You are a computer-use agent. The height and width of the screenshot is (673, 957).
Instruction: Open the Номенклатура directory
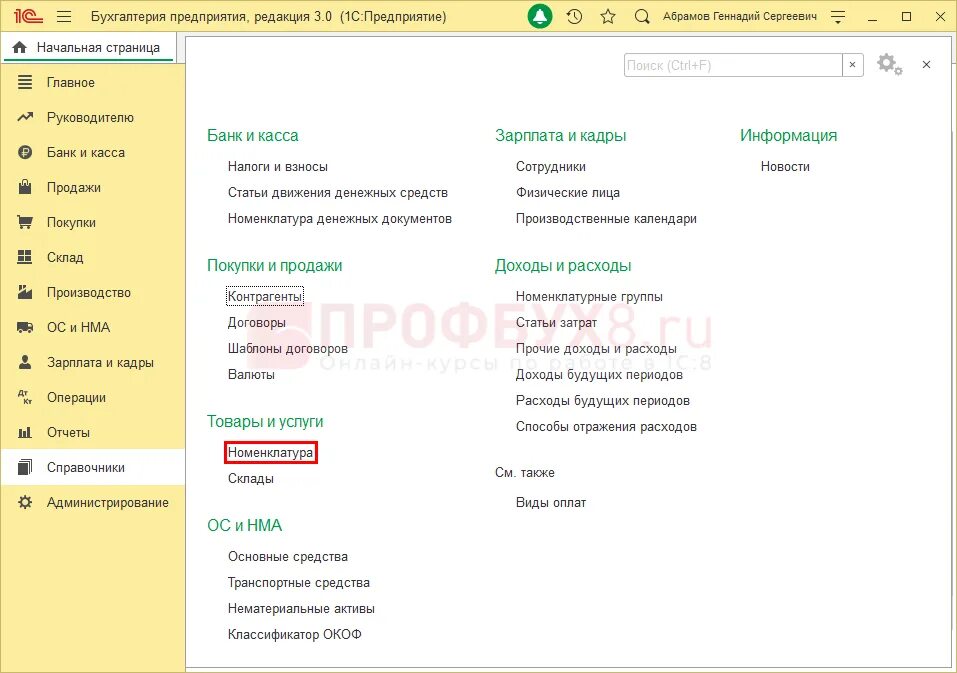pos(271,453)
